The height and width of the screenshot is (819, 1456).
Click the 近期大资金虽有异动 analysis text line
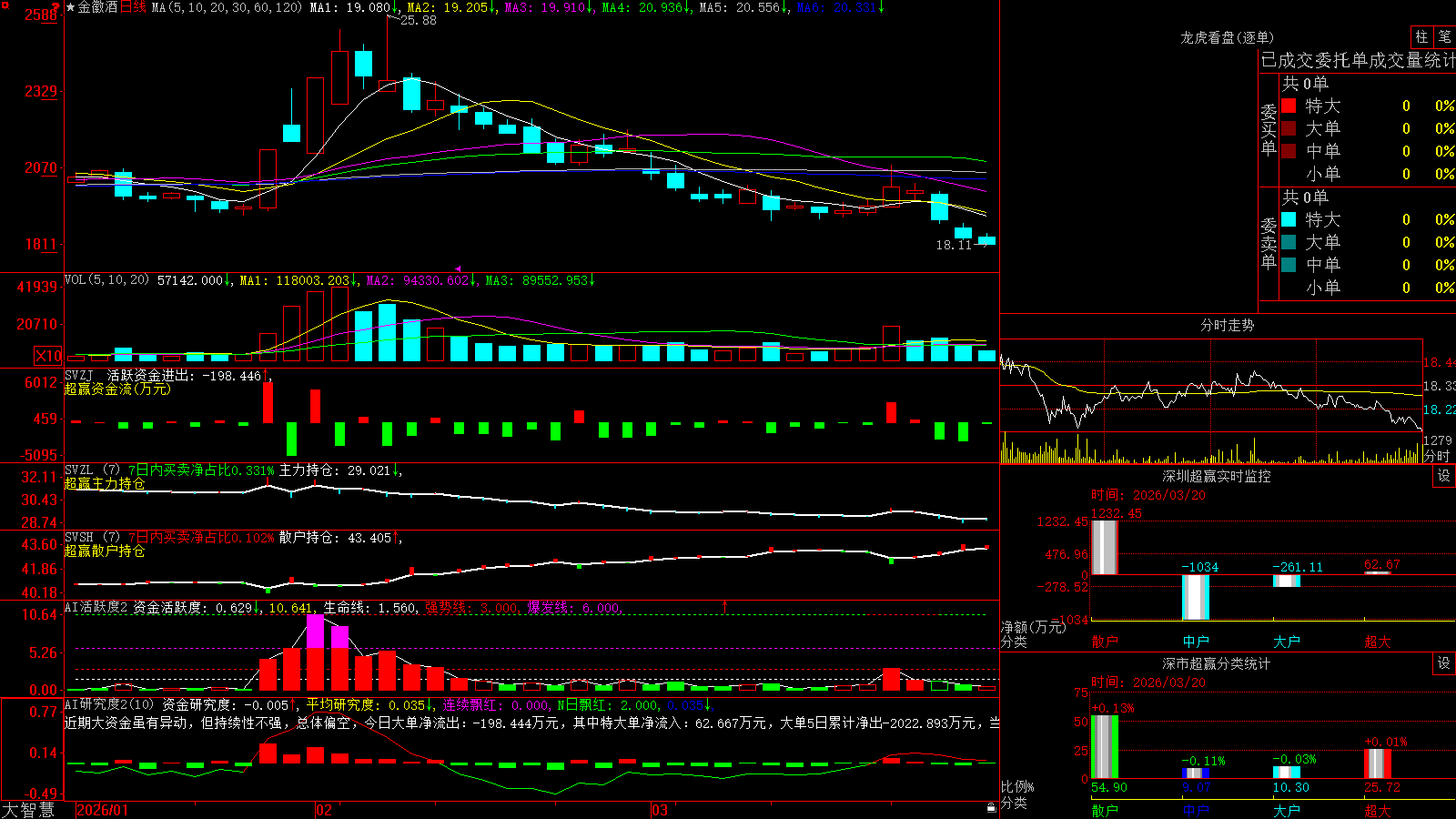(531, 723)
